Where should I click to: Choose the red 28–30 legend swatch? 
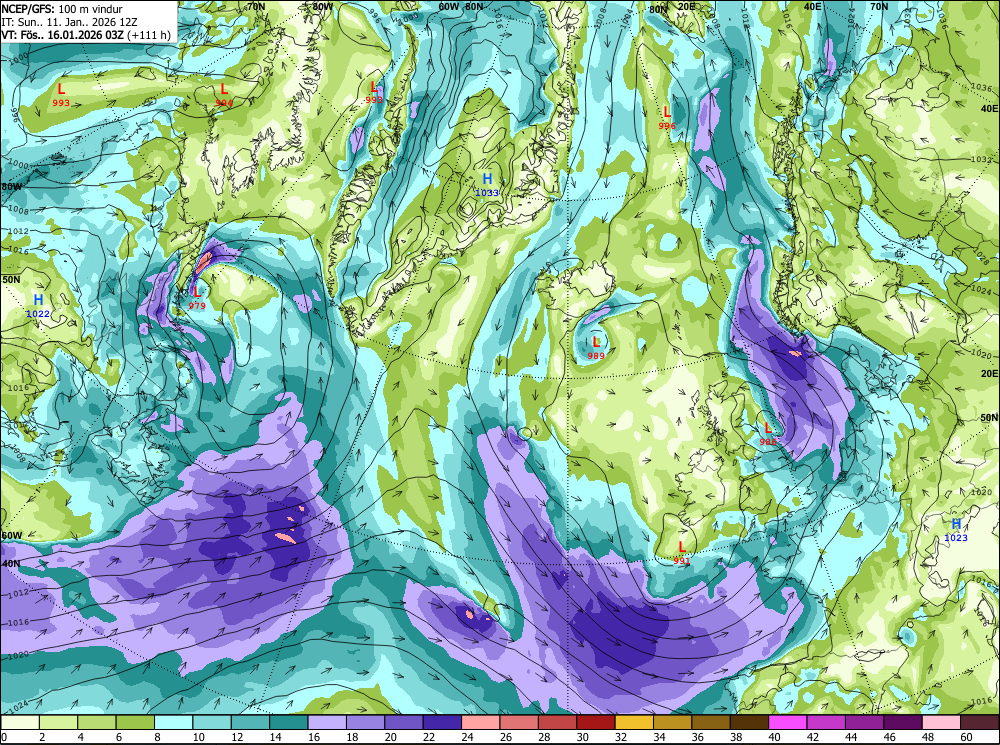tap(557, 722)
